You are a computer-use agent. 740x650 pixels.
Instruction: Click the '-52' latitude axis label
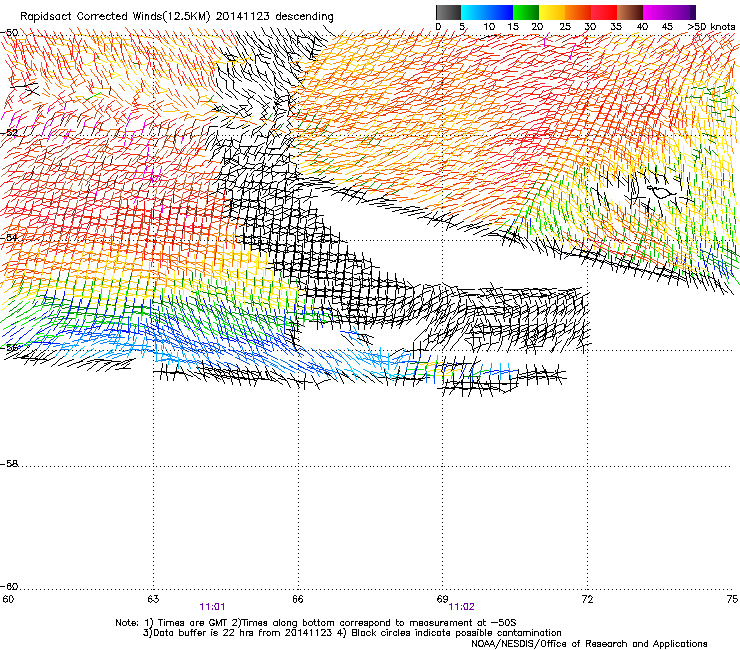[9, 132]
